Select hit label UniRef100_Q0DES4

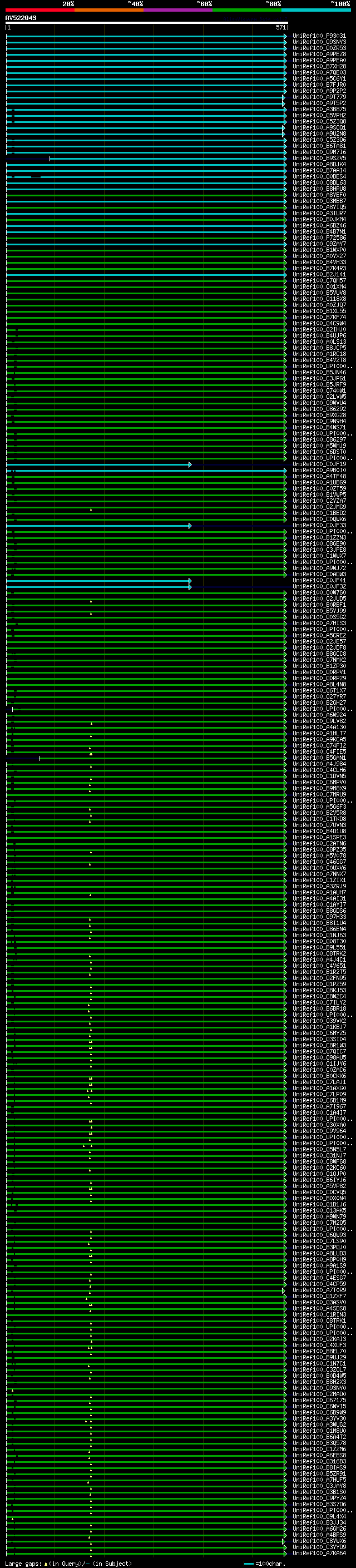[x=319, y=176]
